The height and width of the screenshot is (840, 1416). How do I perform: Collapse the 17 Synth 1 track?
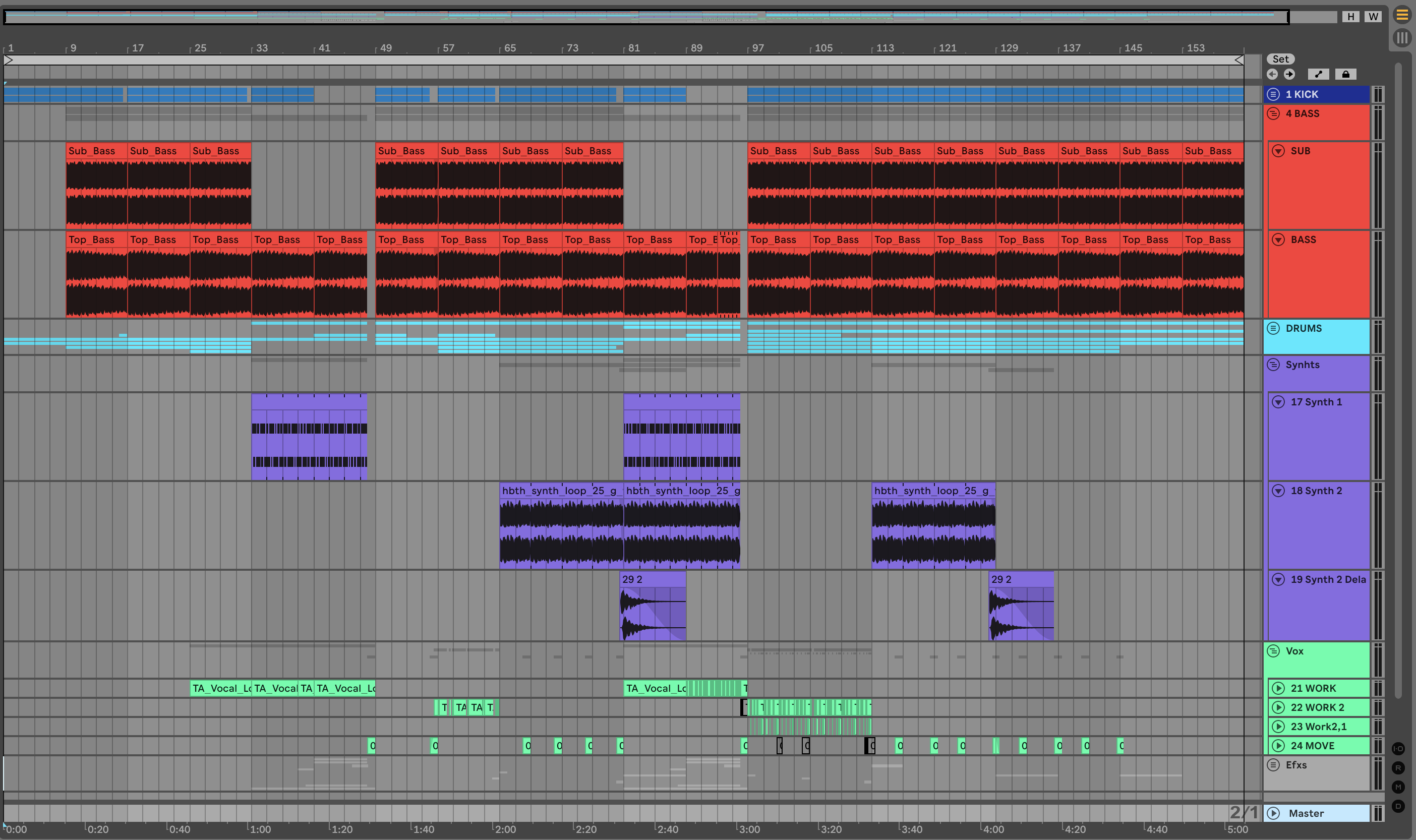point(1278,402)
